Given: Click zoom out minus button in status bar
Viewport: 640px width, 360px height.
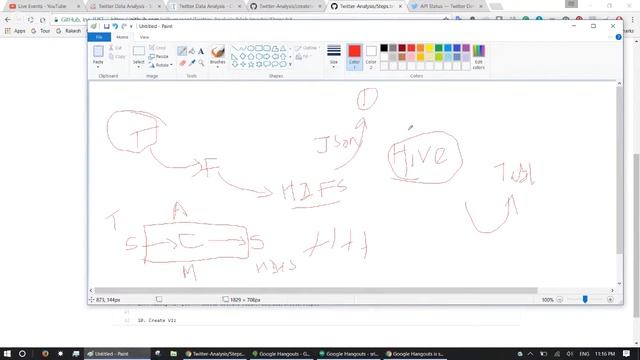Looking at the screenshot, I should pyautogui.click(x=560, y=300).
